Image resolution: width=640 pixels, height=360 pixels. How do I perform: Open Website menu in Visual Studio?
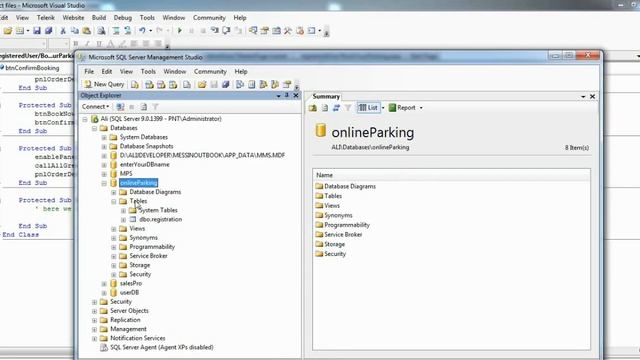(73, 18)
